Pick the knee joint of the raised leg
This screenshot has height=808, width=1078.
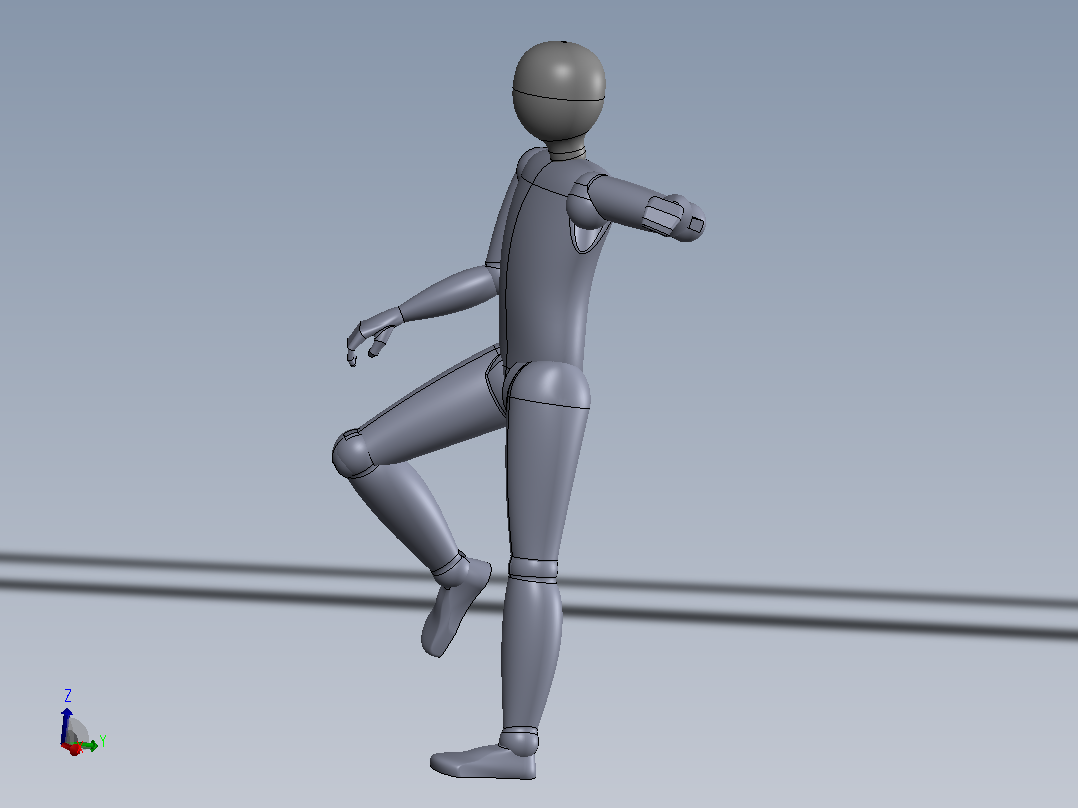coord(353,453)
